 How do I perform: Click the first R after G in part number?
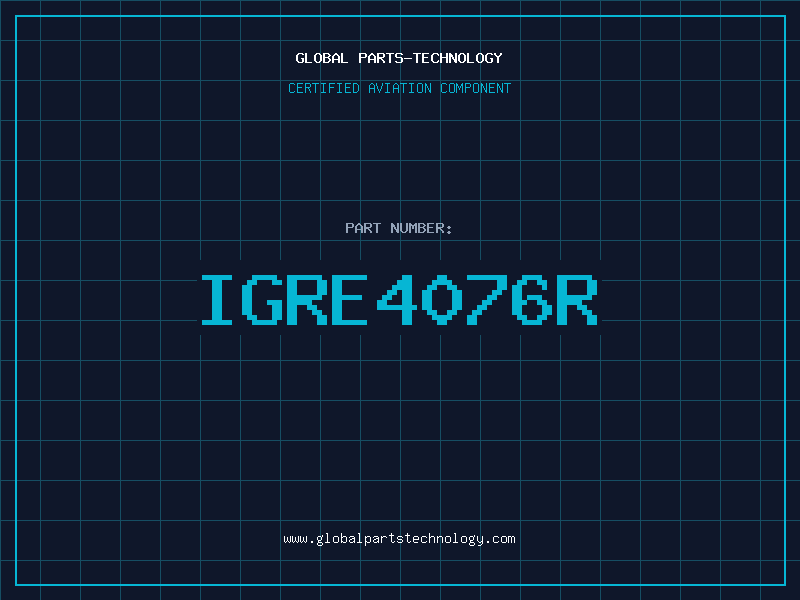pyautogui.click(x=309, y=299)
